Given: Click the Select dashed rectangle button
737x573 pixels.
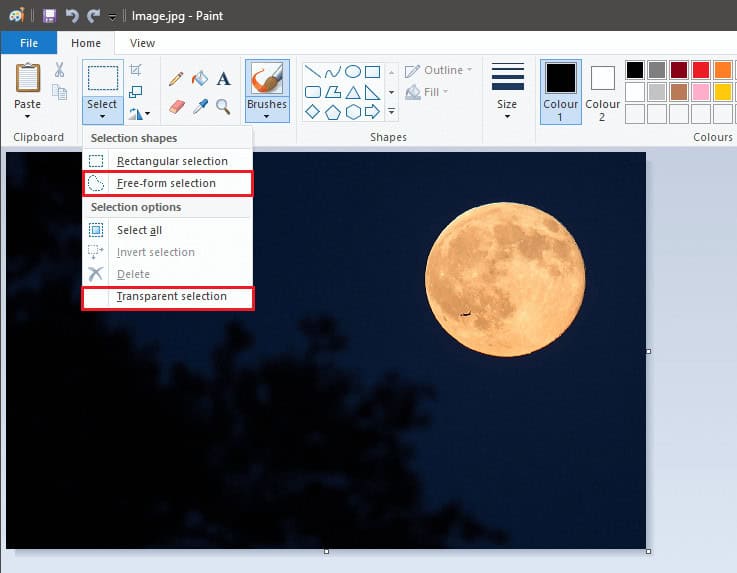Looking at the screenshot, I should (103, 78).
